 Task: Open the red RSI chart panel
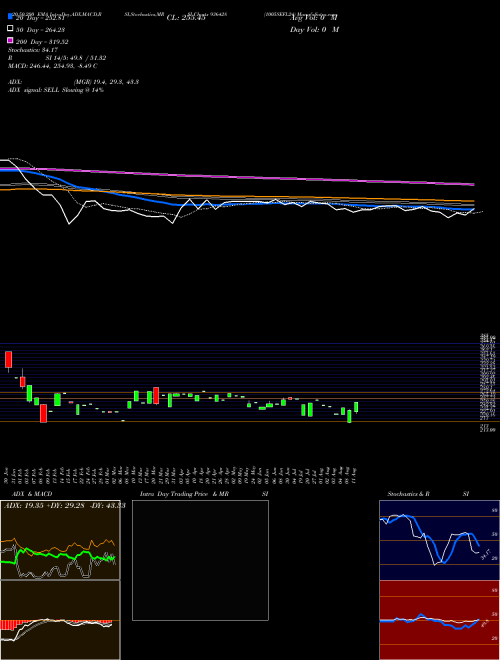click(x=439, y=620)
